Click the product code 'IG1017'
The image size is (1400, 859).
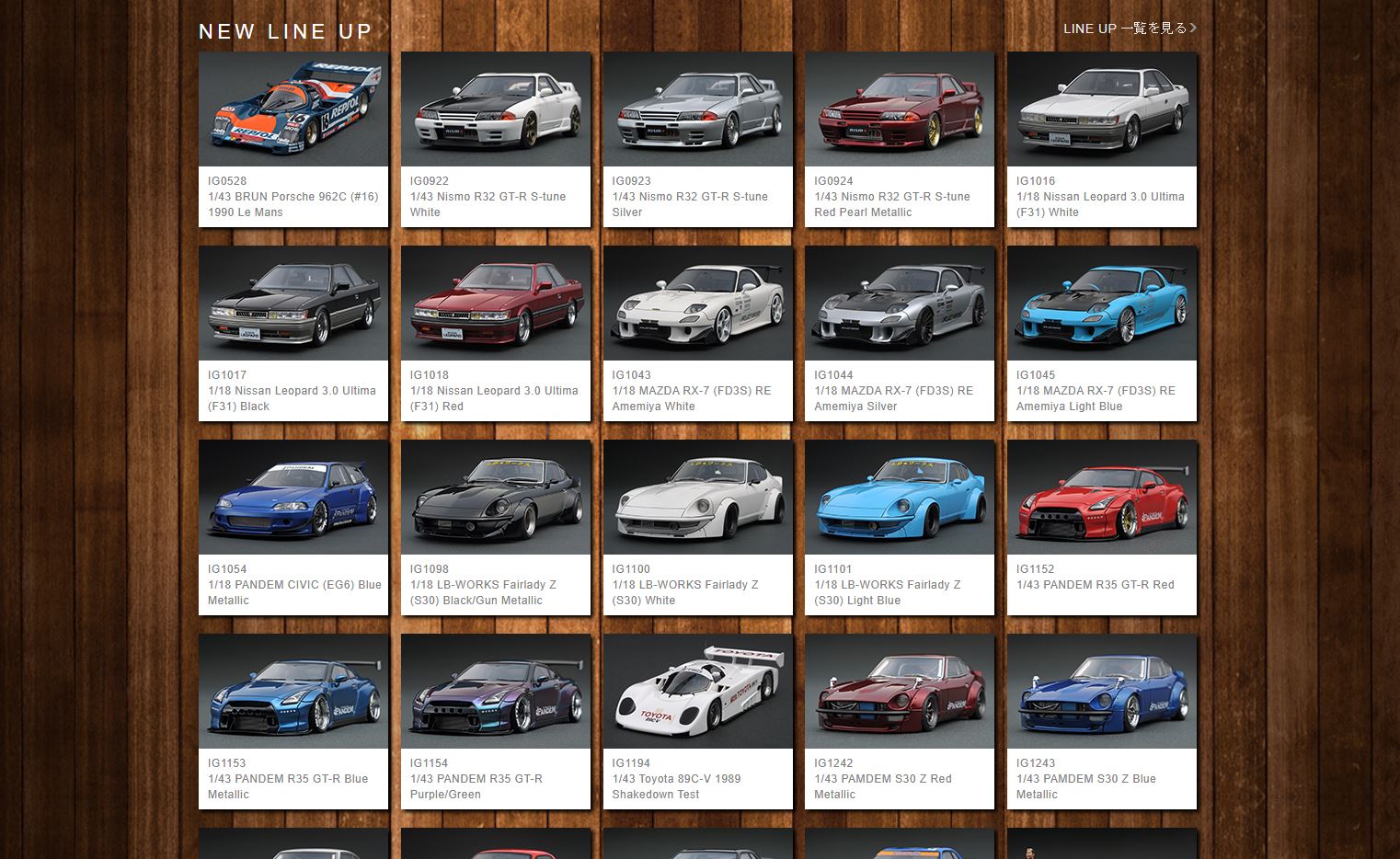[x=227, y=375]
